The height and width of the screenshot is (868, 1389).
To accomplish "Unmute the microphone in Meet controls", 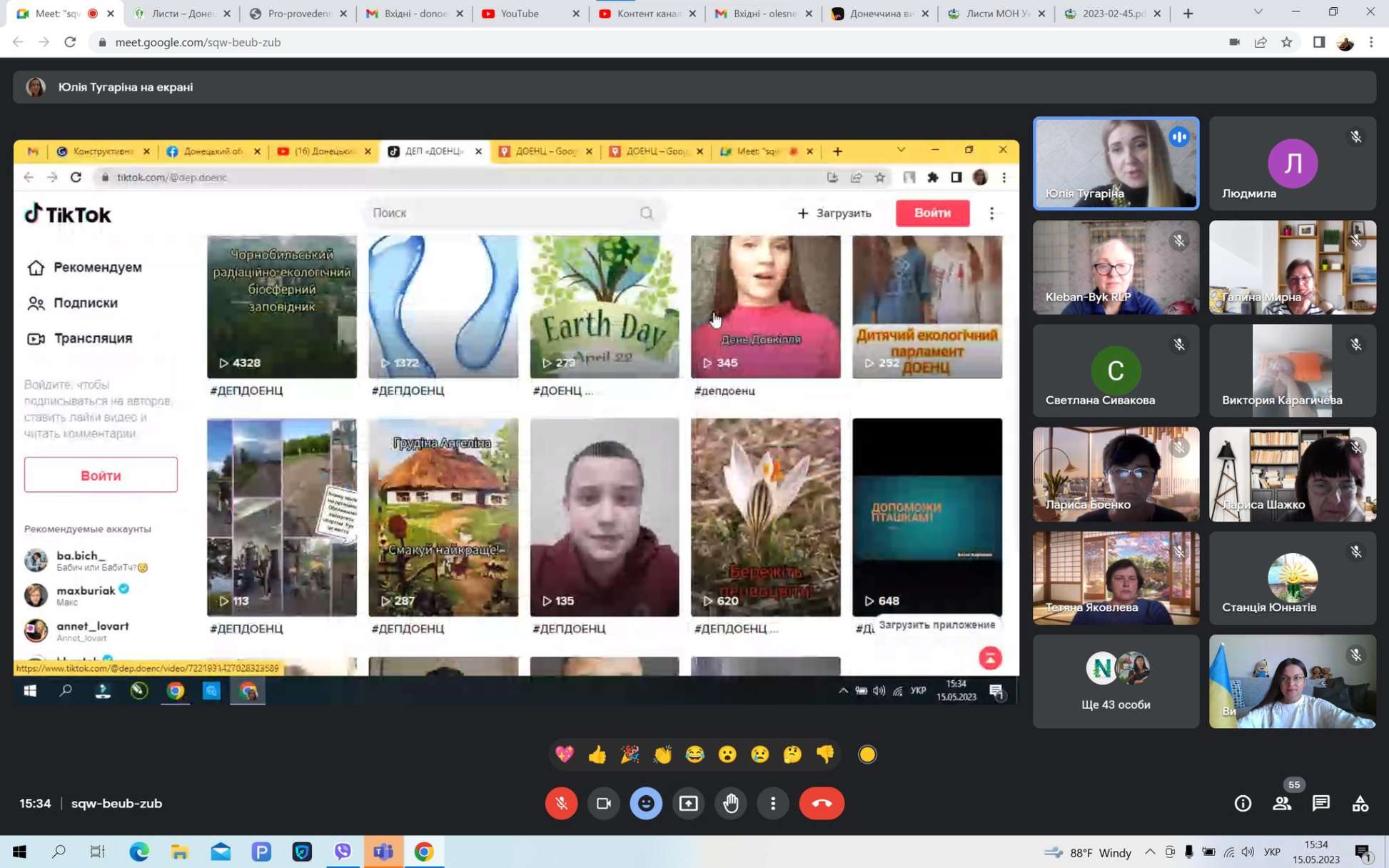I will 562,803.
